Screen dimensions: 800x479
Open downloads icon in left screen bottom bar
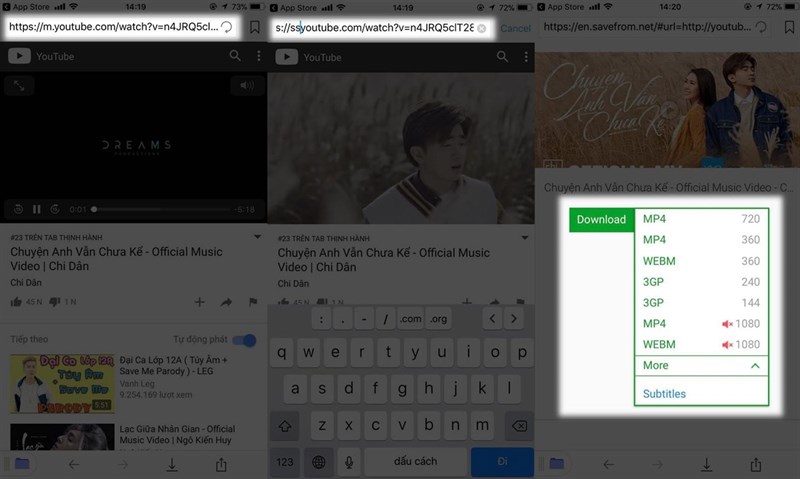[x=172, y=464]
